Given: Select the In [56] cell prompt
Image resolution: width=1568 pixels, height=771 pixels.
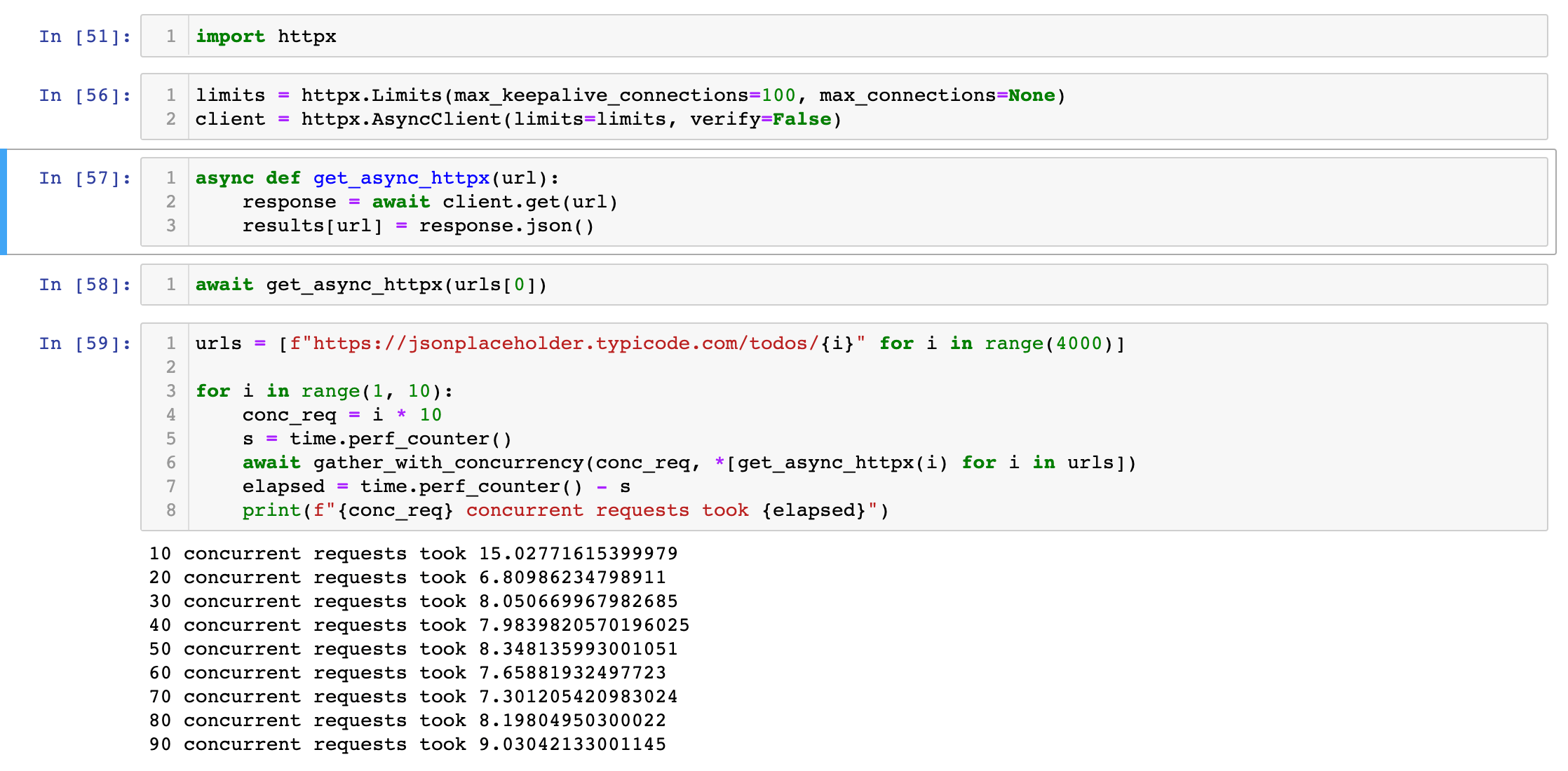Looking at the screenshot, I should tap(85, 95).
